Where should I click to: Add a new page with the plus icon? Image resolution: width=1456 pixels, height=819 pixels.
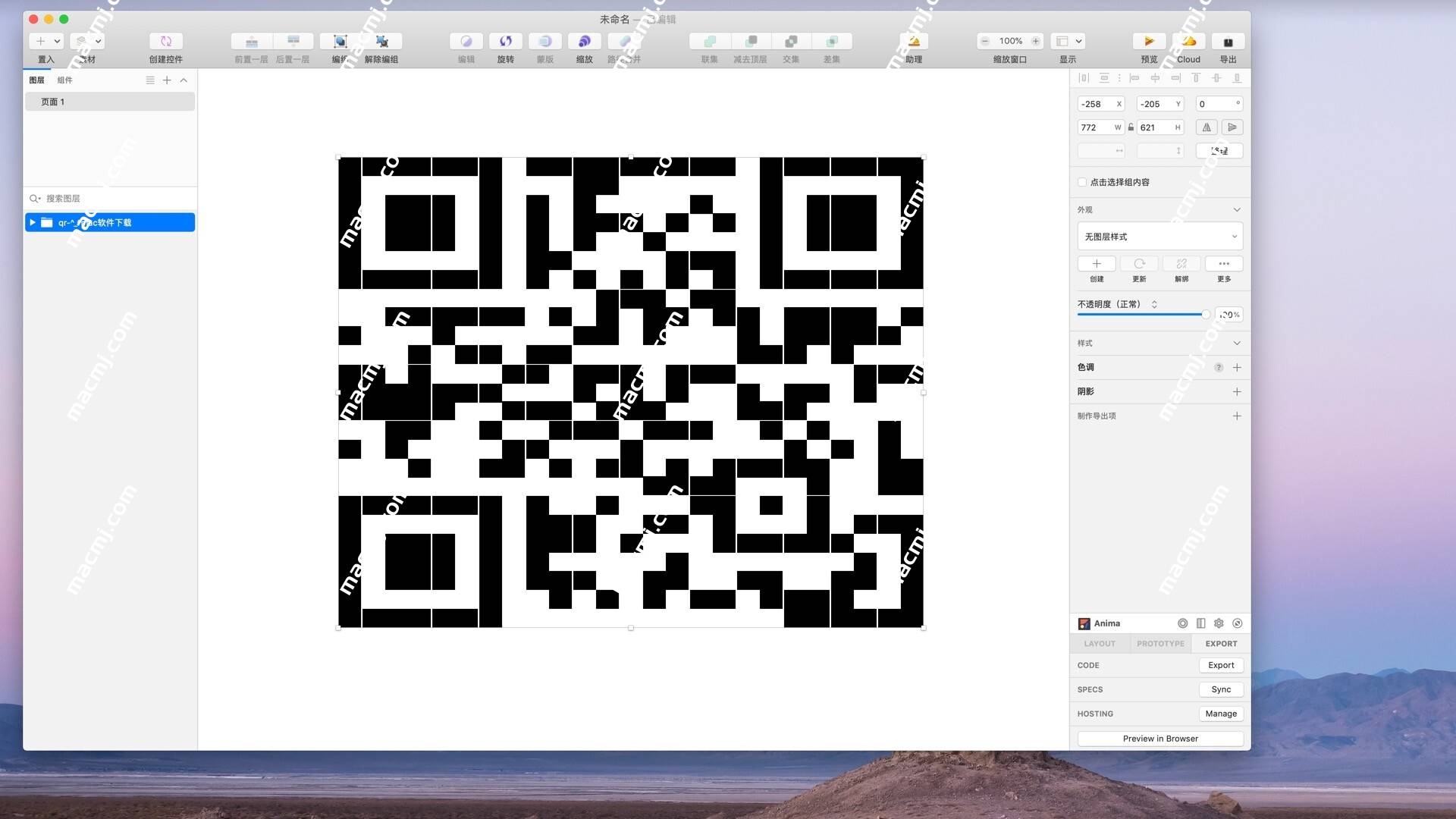pyautogui.click(x=167, y=80)
